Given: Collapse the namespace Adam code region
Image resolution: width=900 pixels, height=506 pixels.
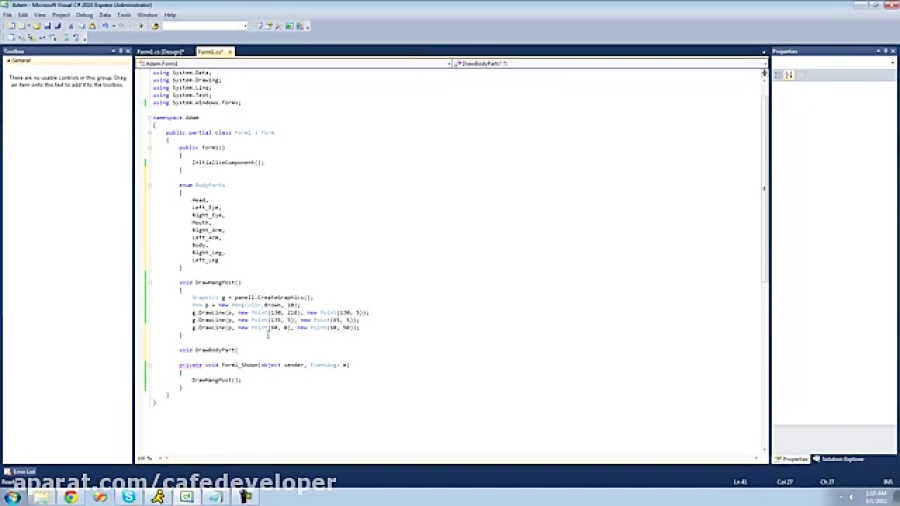Looking at the screenshot, I should pyautogui.click(x=150, y=118).
